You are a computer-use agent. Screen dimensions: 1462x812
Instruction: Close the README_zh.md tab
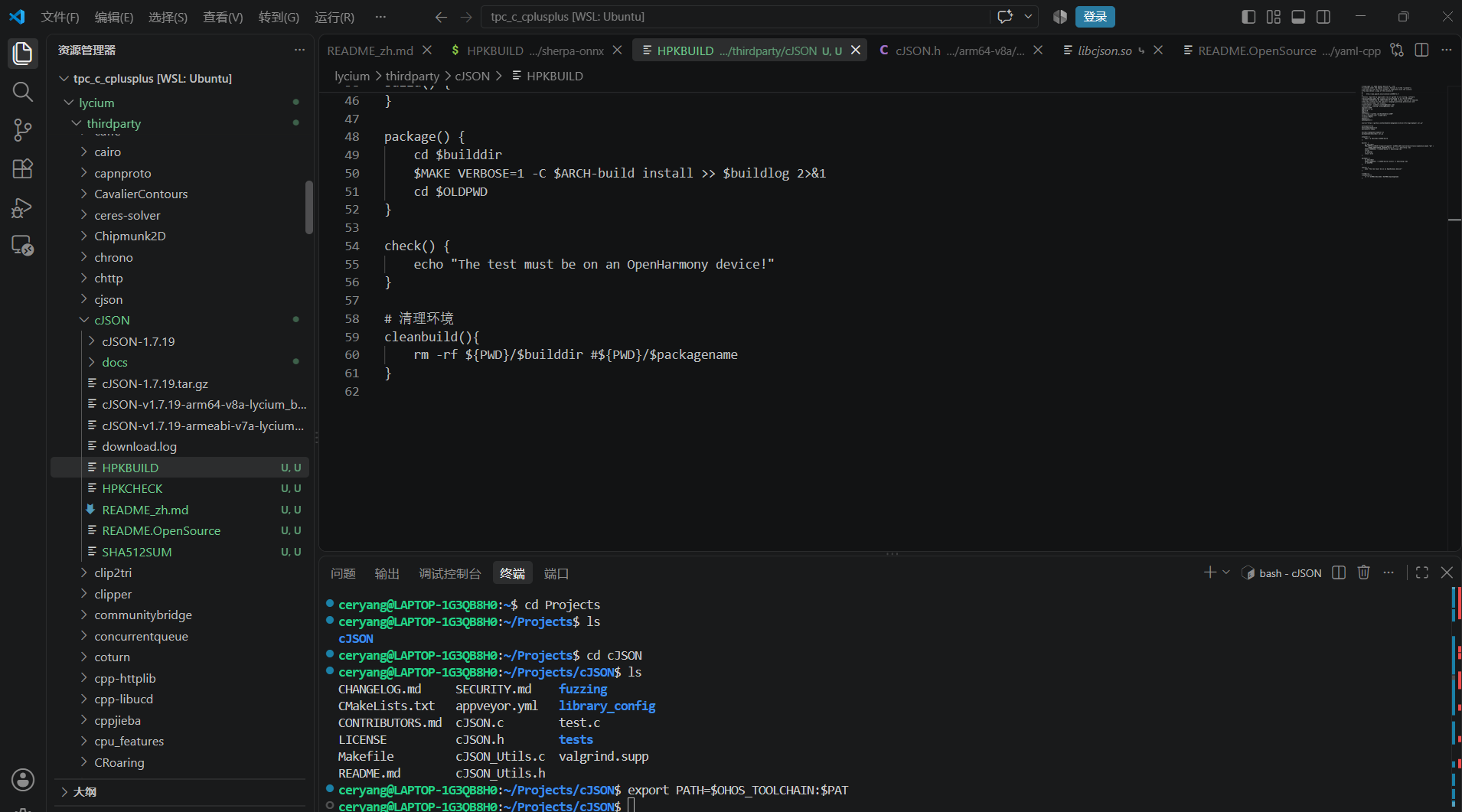click(427, 50)
